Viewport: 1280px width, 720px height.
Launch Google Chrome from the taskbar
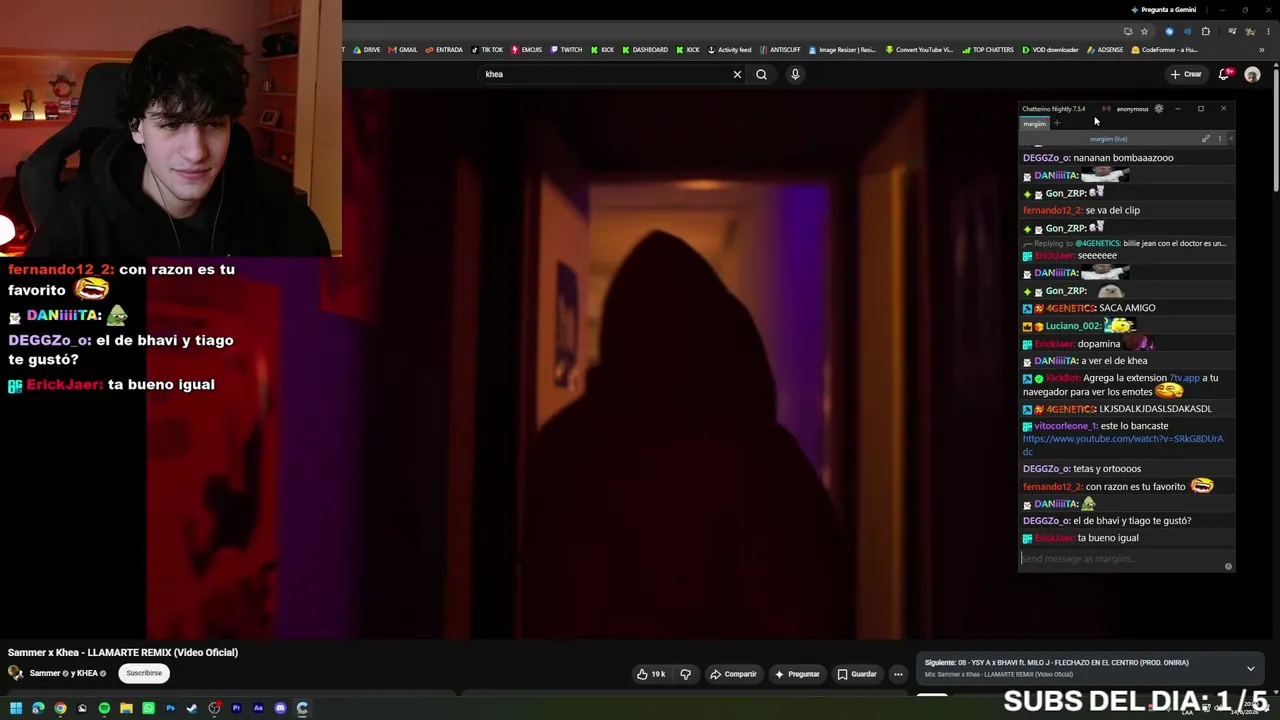point(60,709)
